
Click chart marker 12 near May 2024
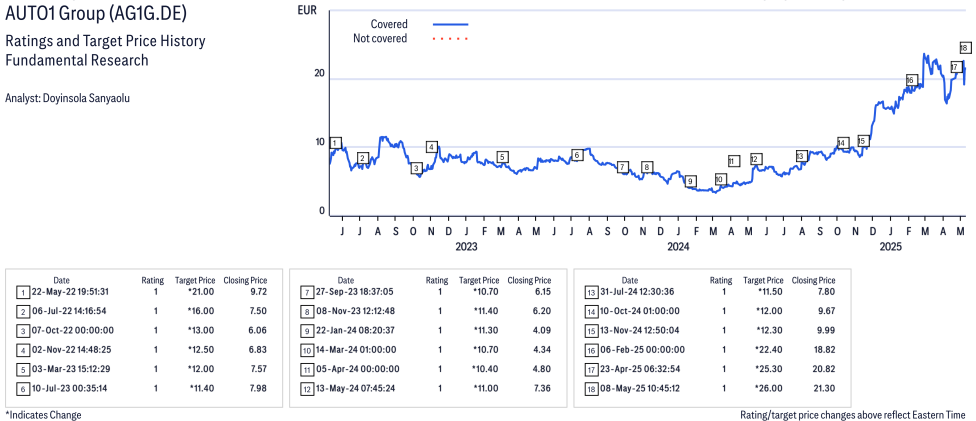coord(756,159)
